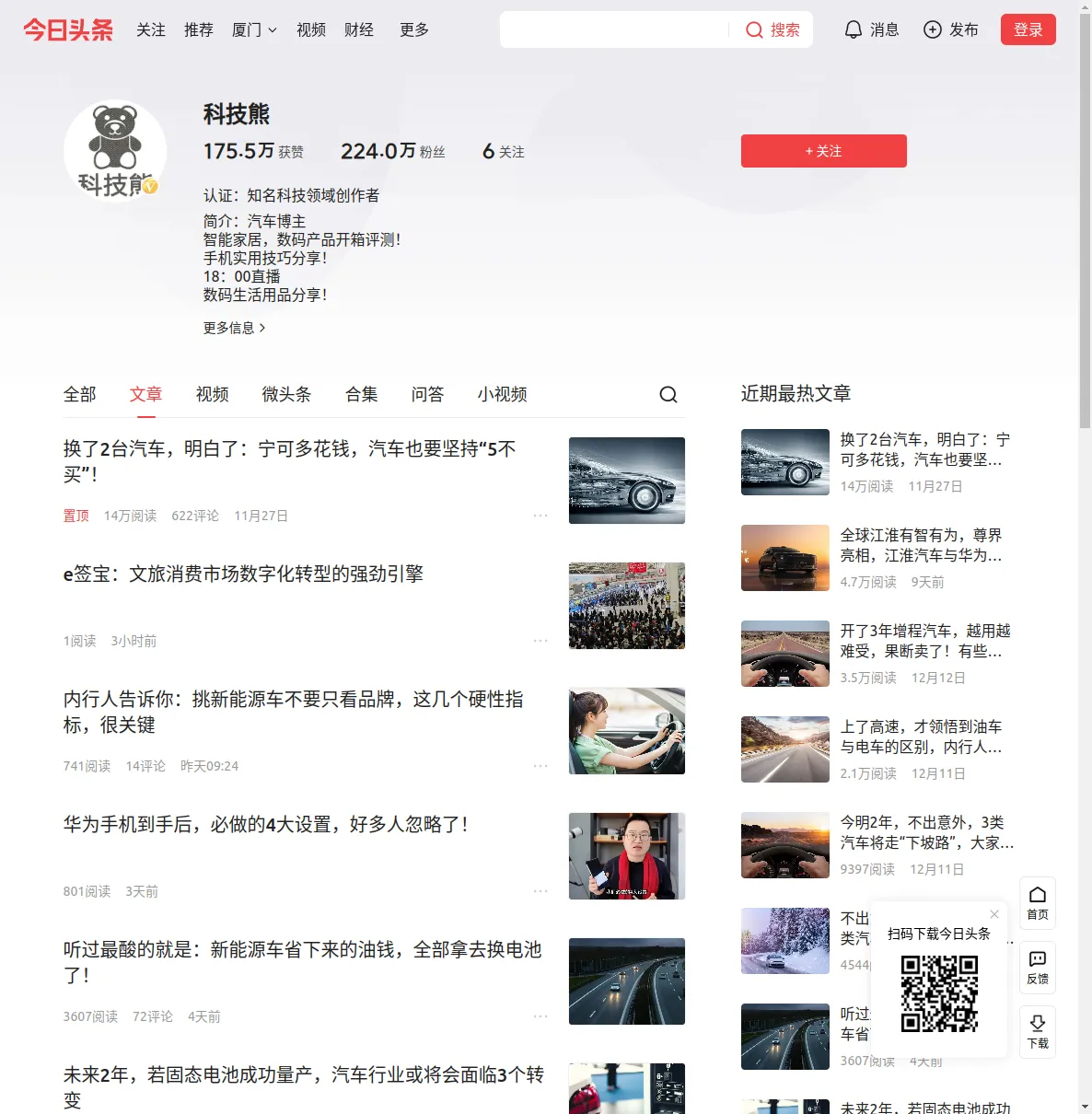Open article 华为手机到手后，必做的4大设置

(x=266, y=825)
